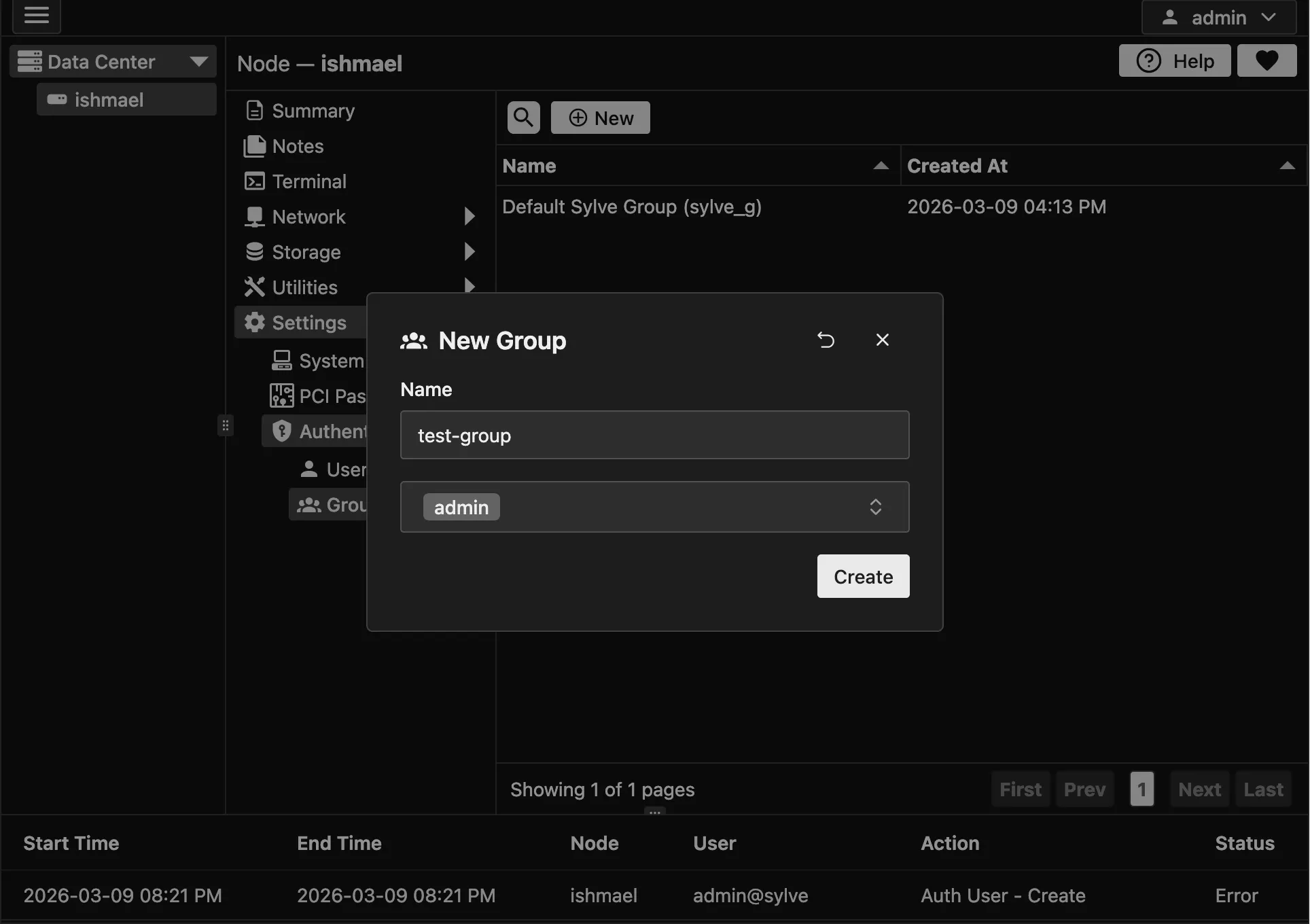Screen dimensions: 1310x924
Task: Click the search magnifier icon above the table
Action: tap(523, 117)
